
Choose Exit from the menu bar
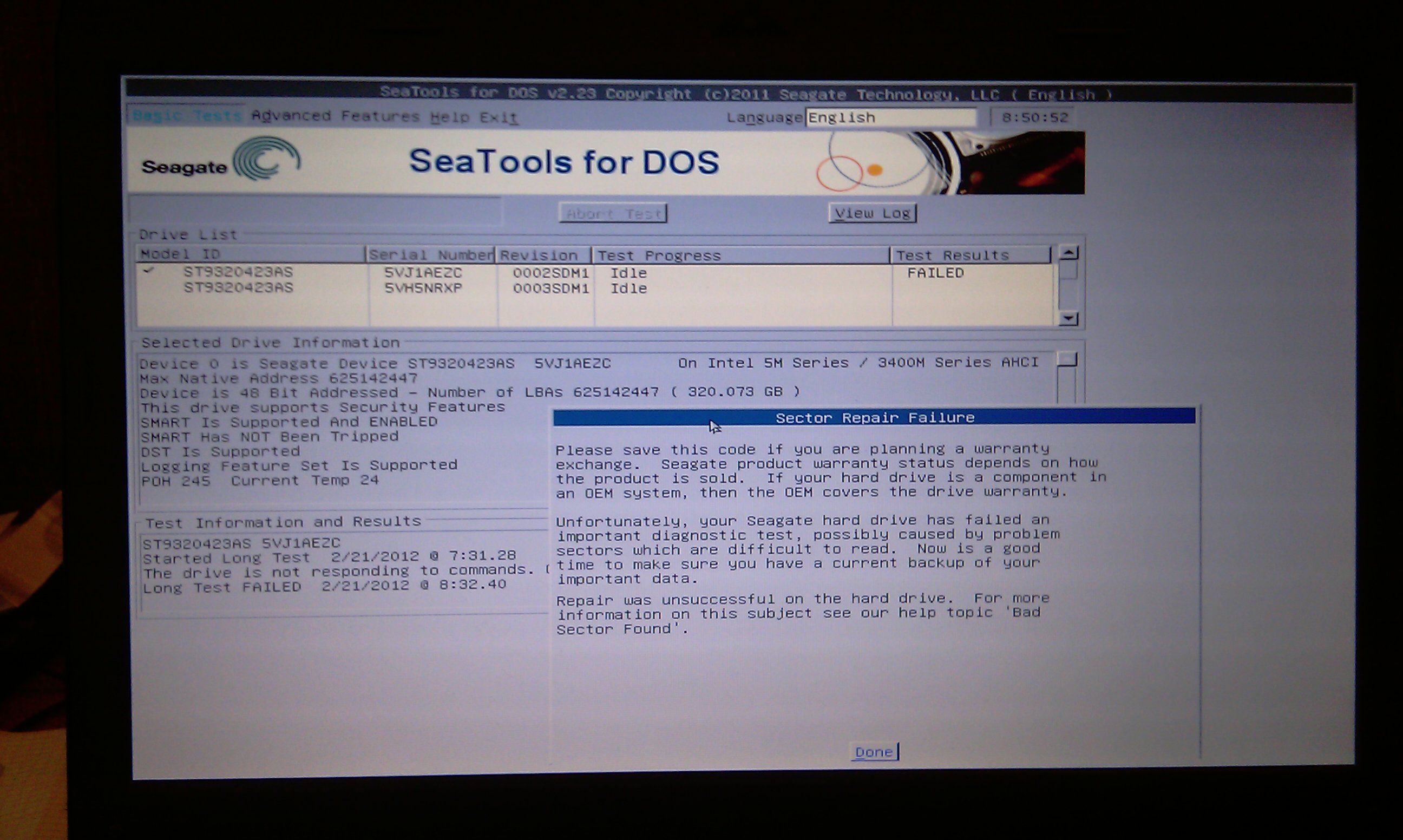(499, 118)
